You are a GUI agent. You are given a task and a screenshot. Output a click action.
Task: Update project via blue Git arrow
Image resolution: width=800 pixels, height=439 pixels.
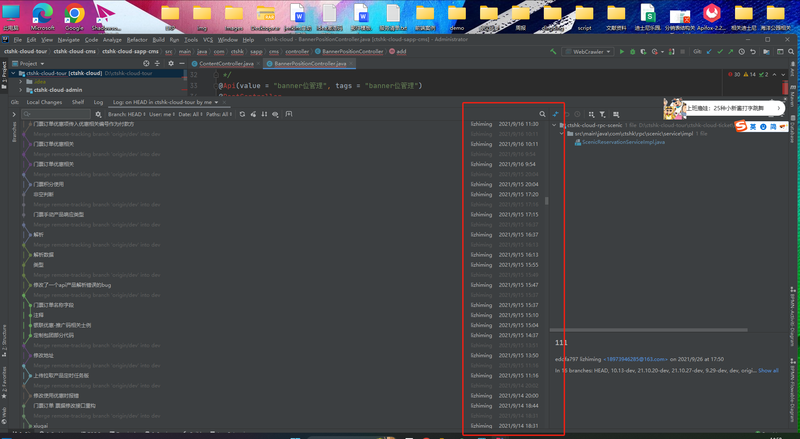click(x=709, y=52)
